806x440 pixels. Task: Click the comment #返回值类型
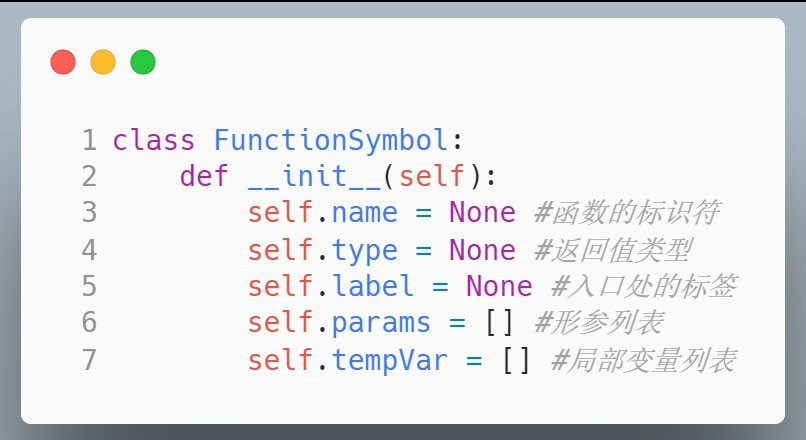(x=613, y=250)
